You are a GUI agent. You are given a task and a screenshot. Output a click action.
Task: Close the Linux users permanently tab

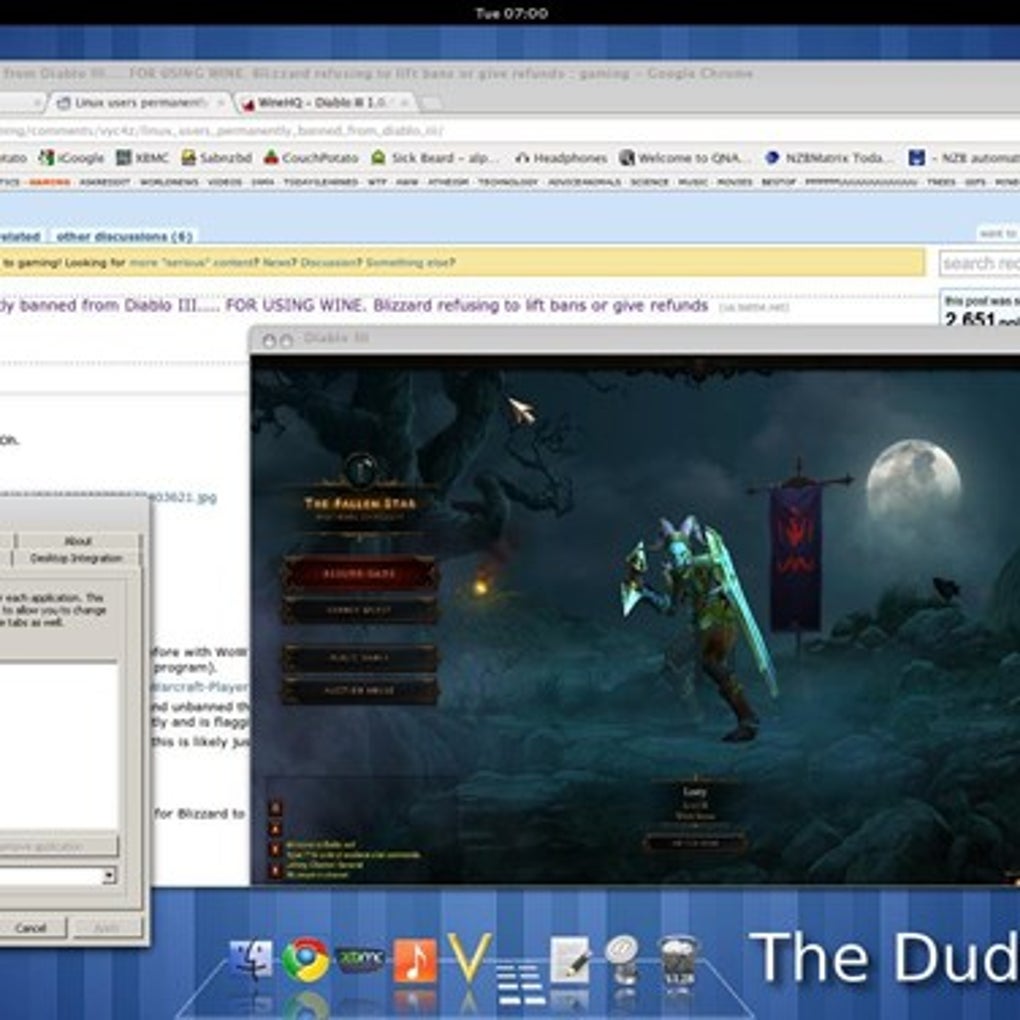[221, 103]
